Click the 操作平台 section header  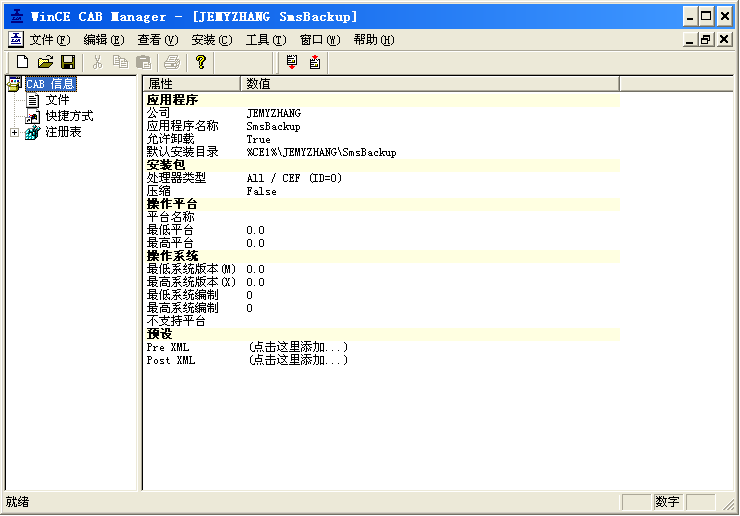(381, 204)
